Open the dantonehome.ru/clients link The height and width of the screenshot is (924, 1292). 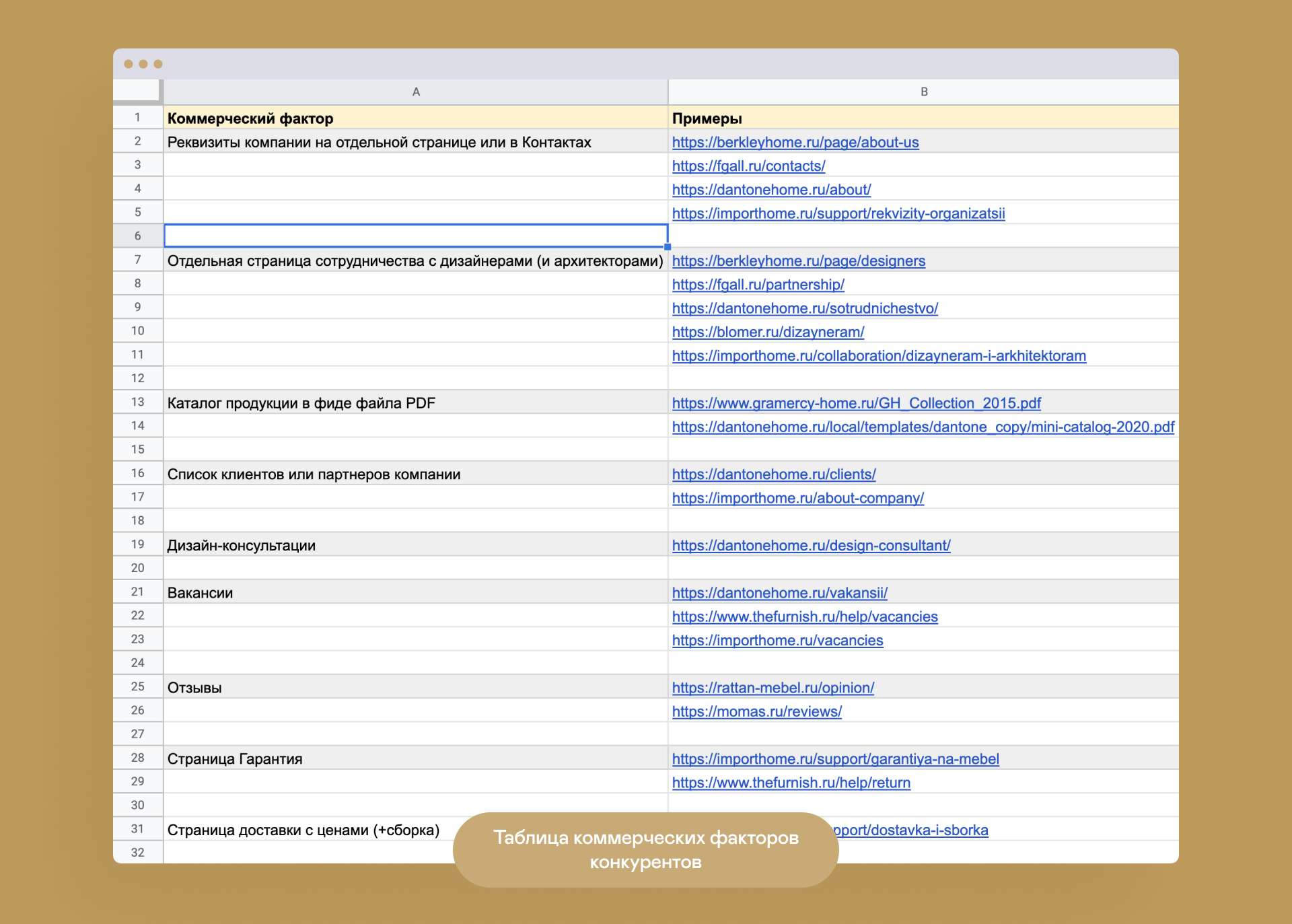(774, 474)
